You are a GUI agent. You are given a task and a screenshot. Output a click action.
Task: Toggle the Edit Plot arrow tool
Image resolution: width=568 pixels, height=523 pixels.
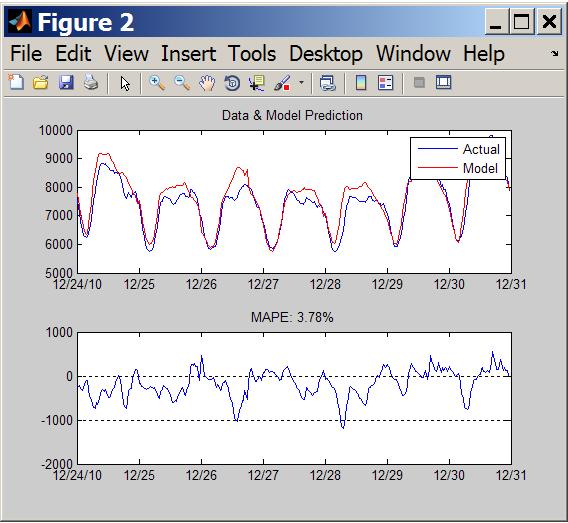pyautogui.click(x=125, y=83)
